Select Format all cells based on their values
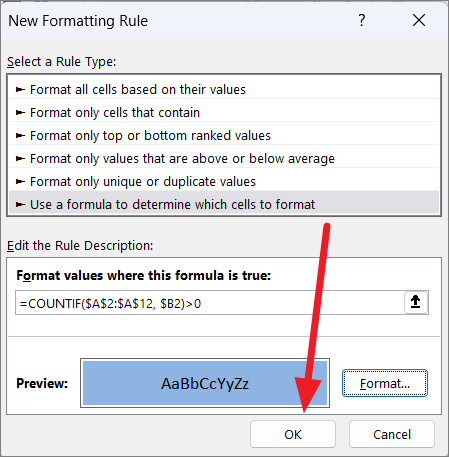Screen dimensions: 449x457 click(224, 89)
